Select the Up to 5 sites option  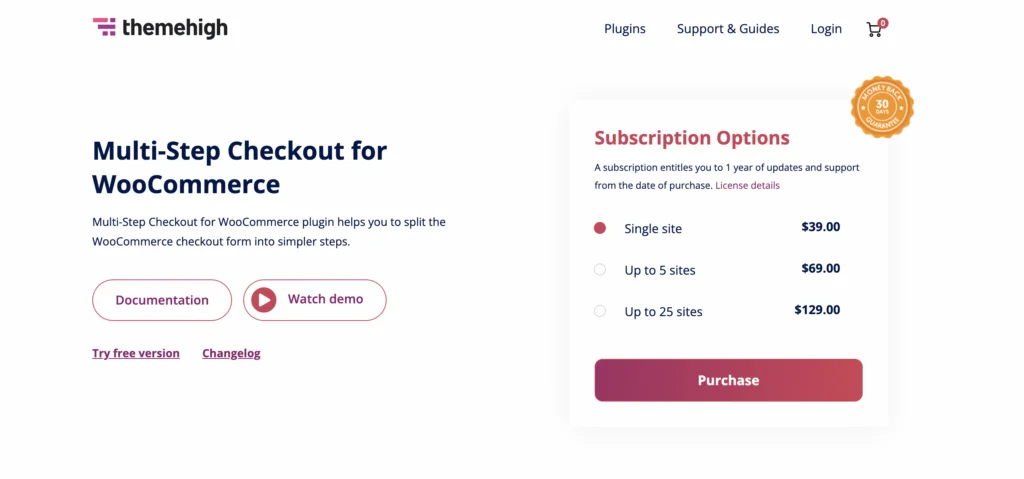click(600, 269)
